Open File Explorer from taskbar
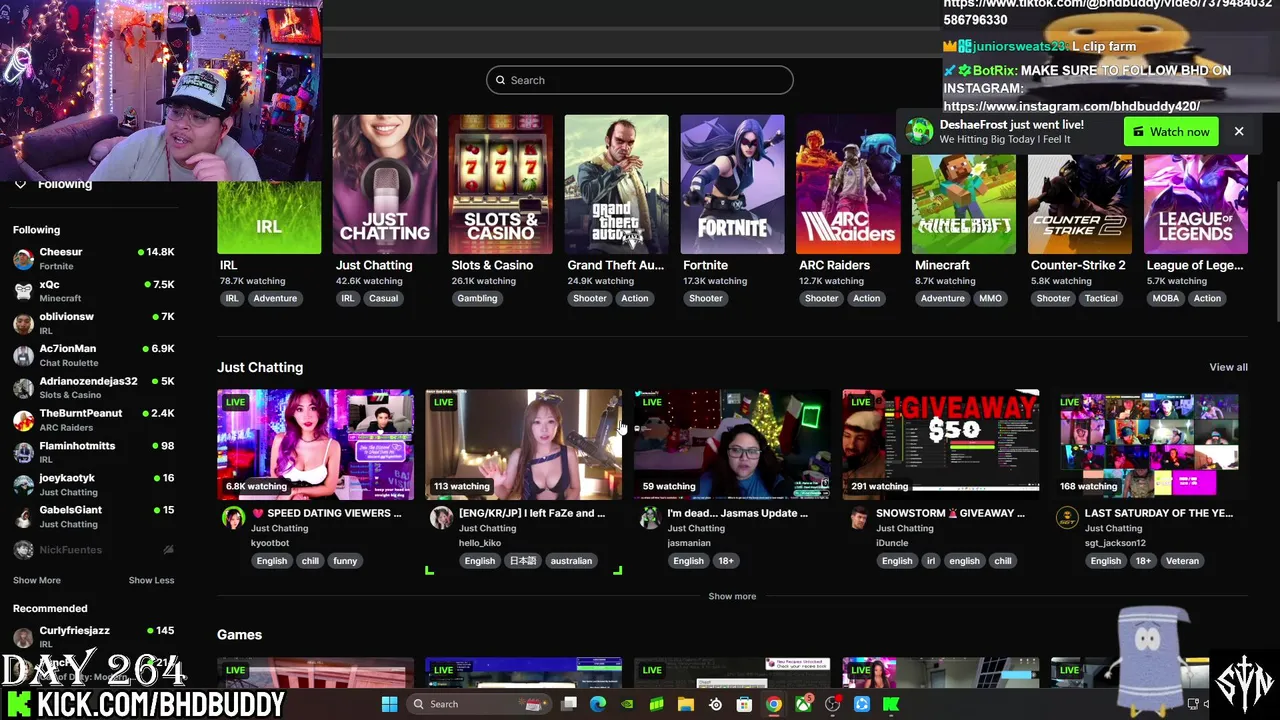Viewport: 1280px width, 720px height. (686, 704)
